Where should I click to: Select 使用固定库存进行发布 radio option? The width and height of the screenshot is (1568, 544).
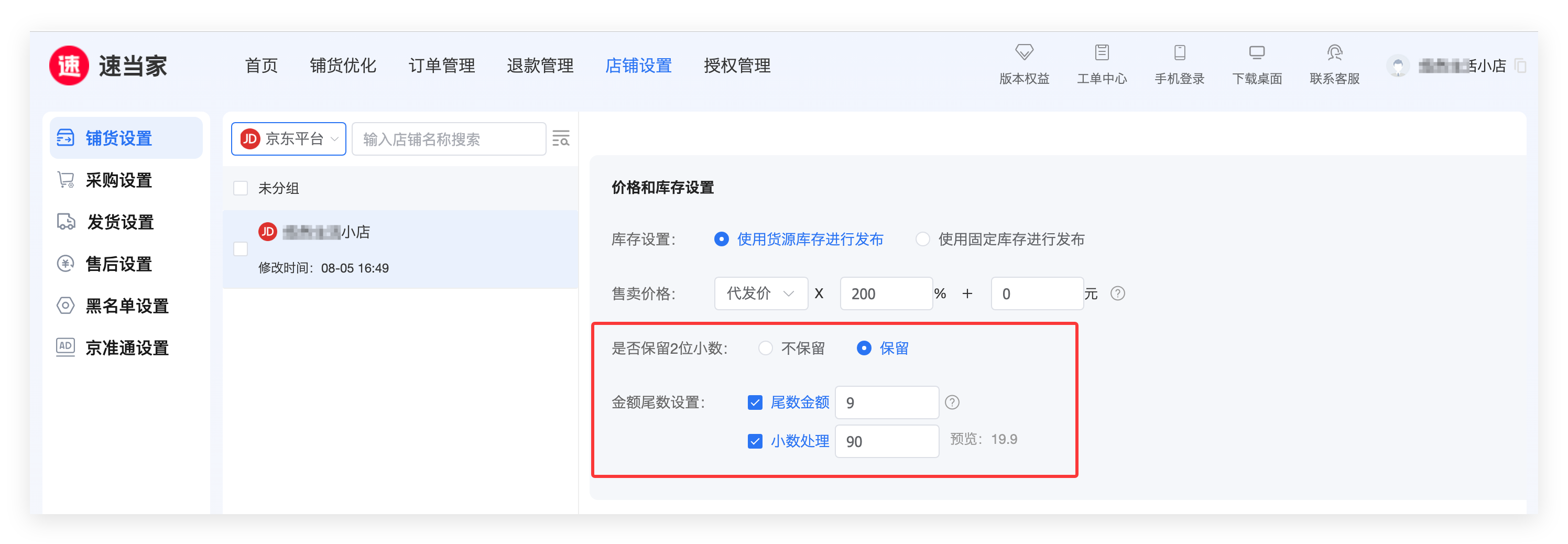click(x=923, y=240)
